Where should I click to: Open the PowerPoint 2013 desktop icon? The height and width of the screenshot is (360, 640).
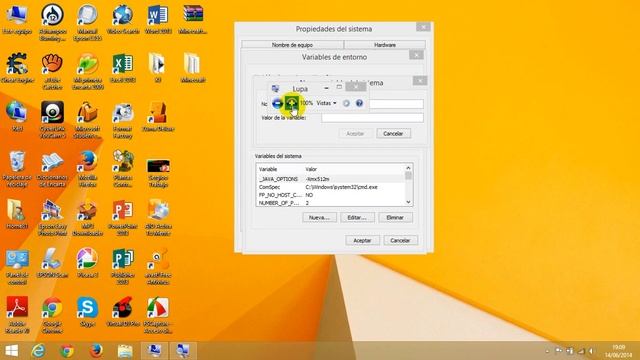coord(123,218)
